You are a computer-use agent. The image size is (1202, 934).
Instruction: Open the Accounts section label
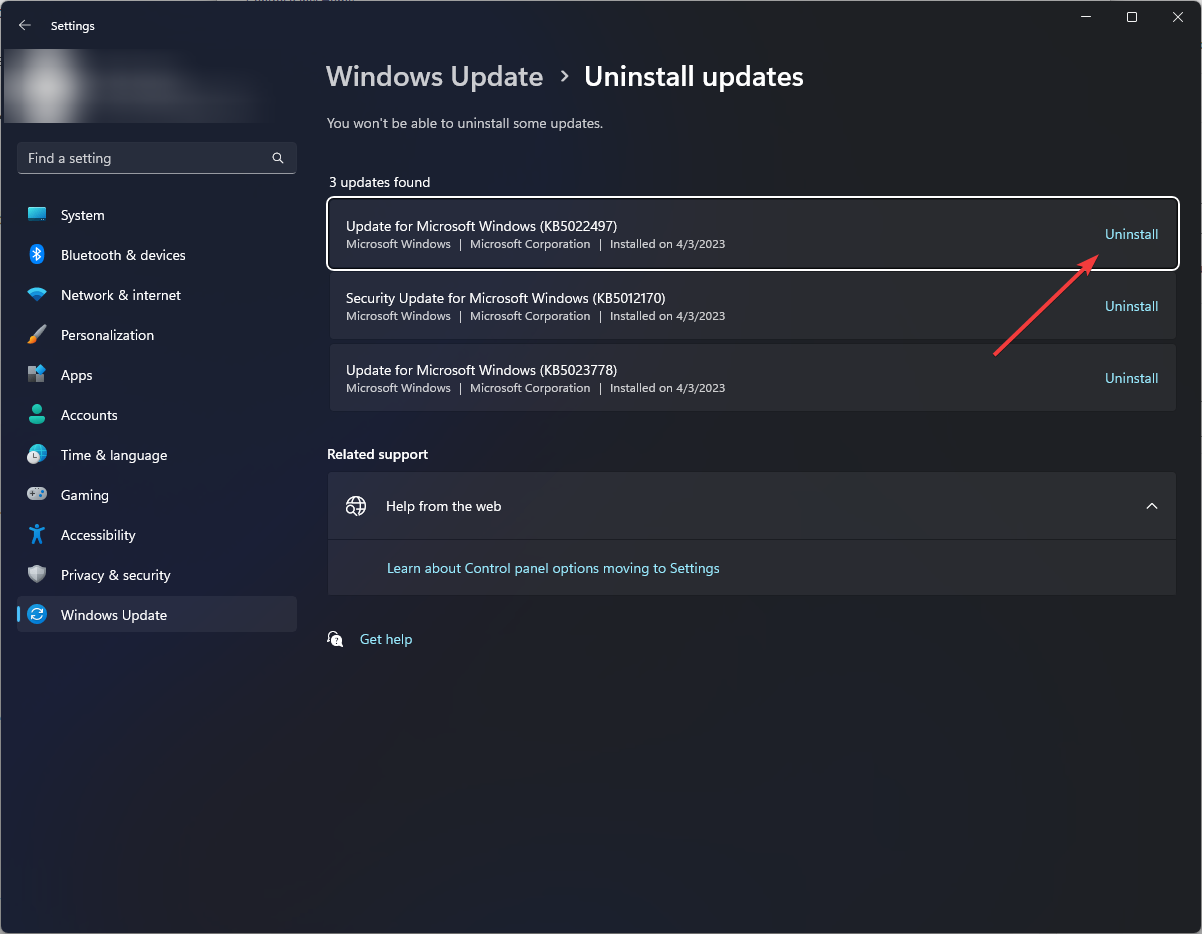(x=89, y=415)
